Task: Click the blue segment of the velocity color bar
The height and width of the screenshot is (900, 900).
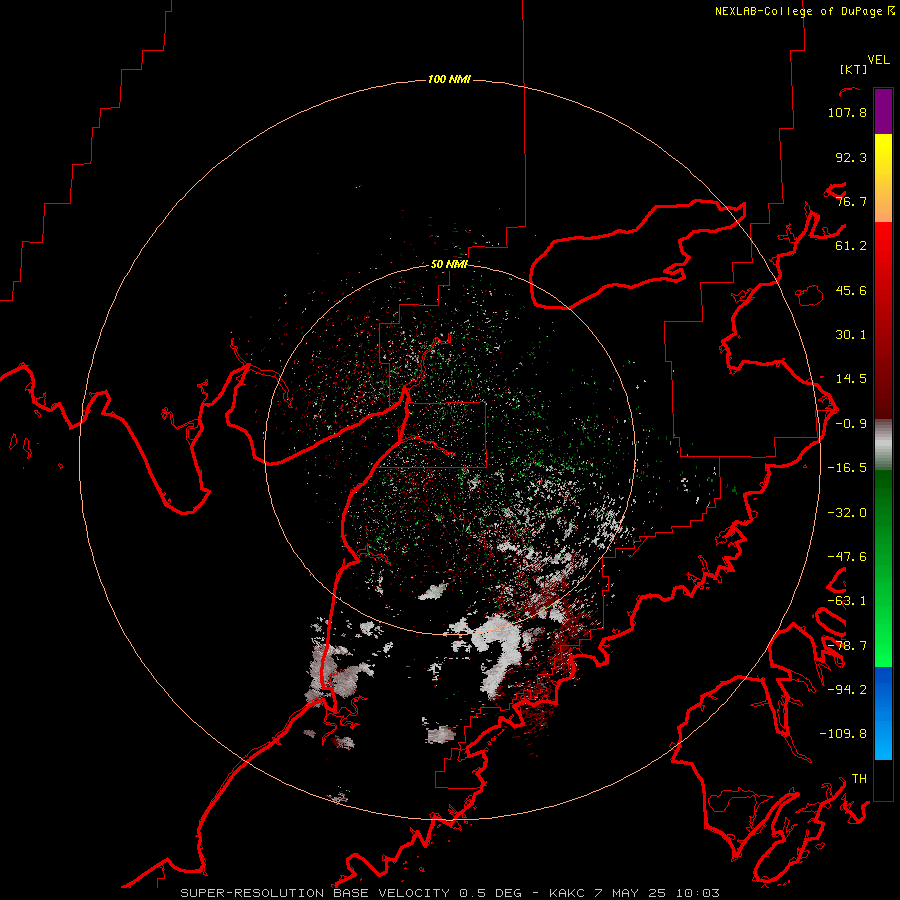Action: click(883, 713)
